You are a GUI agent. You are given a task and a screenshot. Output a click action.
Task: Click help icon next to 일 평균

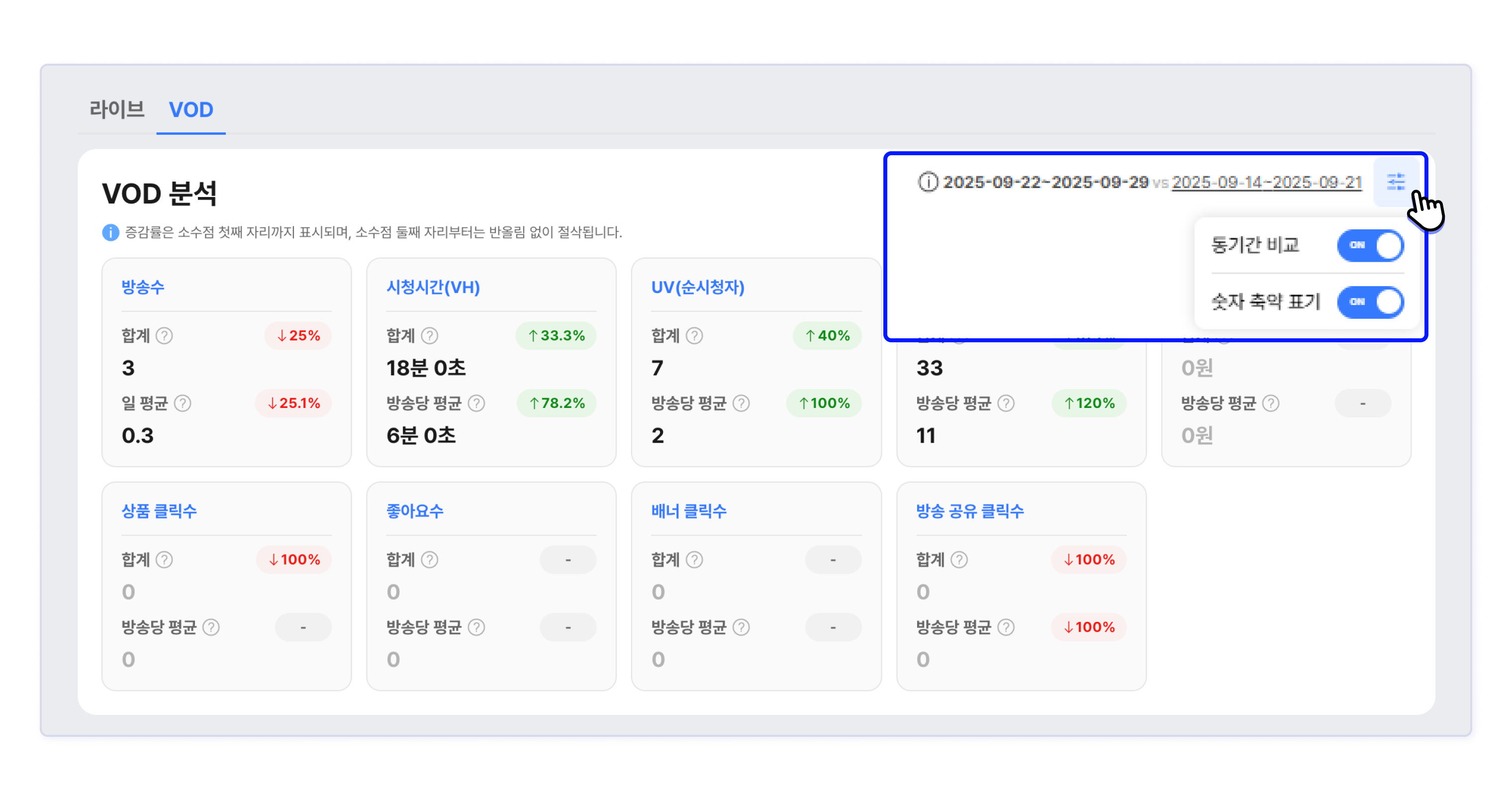click(x=183, y=403)
